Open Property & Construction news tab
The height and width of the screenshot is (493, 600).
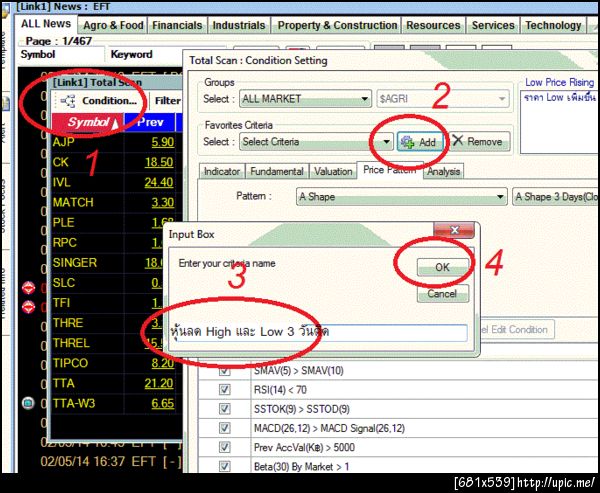(337, 25)
